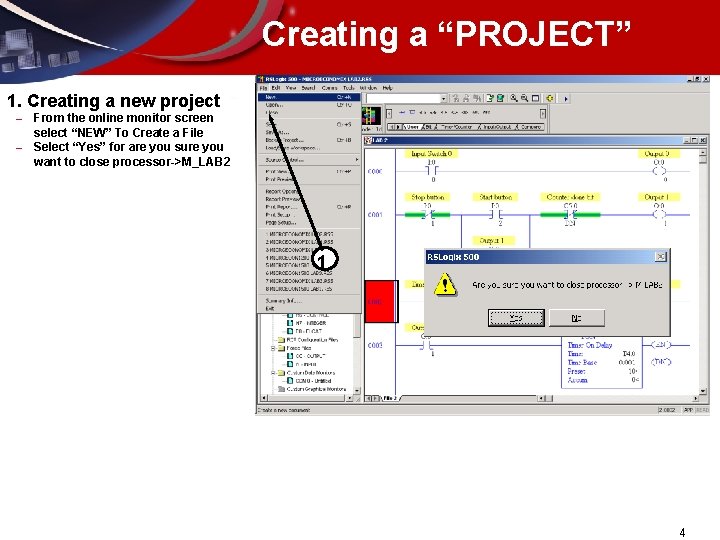
Task: Open recent file number 8 in File menu
Action: (309, 289)
